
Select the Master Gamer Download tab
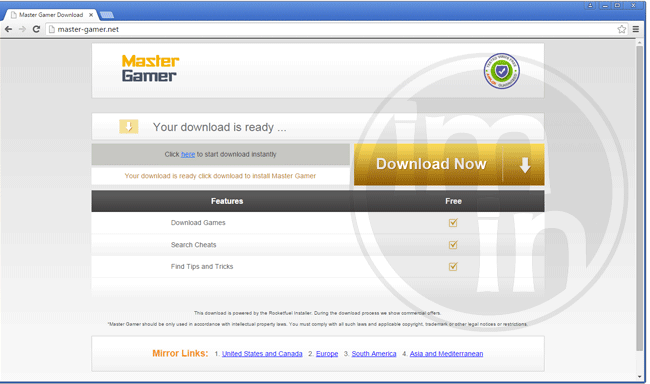(51, 15)
